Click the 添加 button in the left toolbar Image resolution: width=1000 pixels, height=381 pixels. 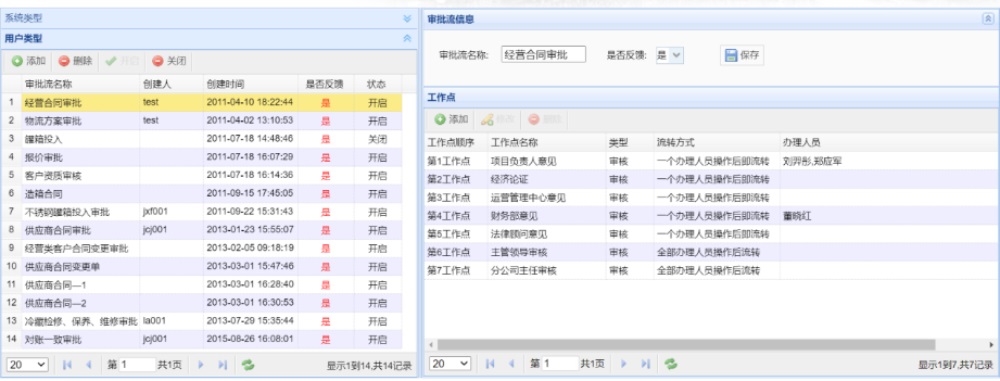pos(28,61)
